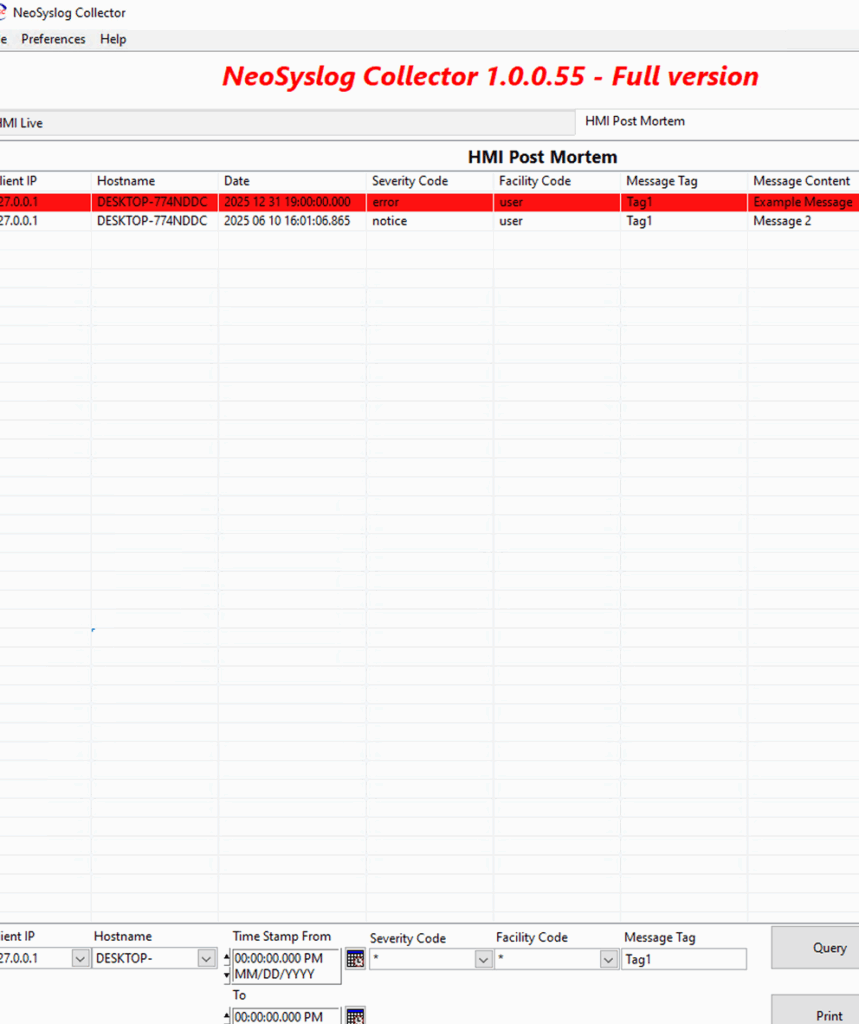Expand the Facility Code filter dropdown
The height and width of the screenshot is (1024, 859).
click(x=608, y=959)
